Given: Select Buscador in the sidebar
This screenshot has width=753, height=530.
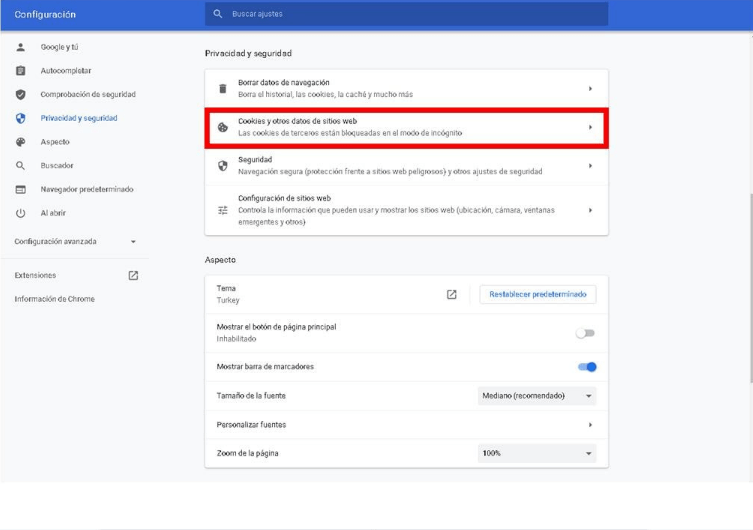Looking at the screenshot, I should 57,166.
